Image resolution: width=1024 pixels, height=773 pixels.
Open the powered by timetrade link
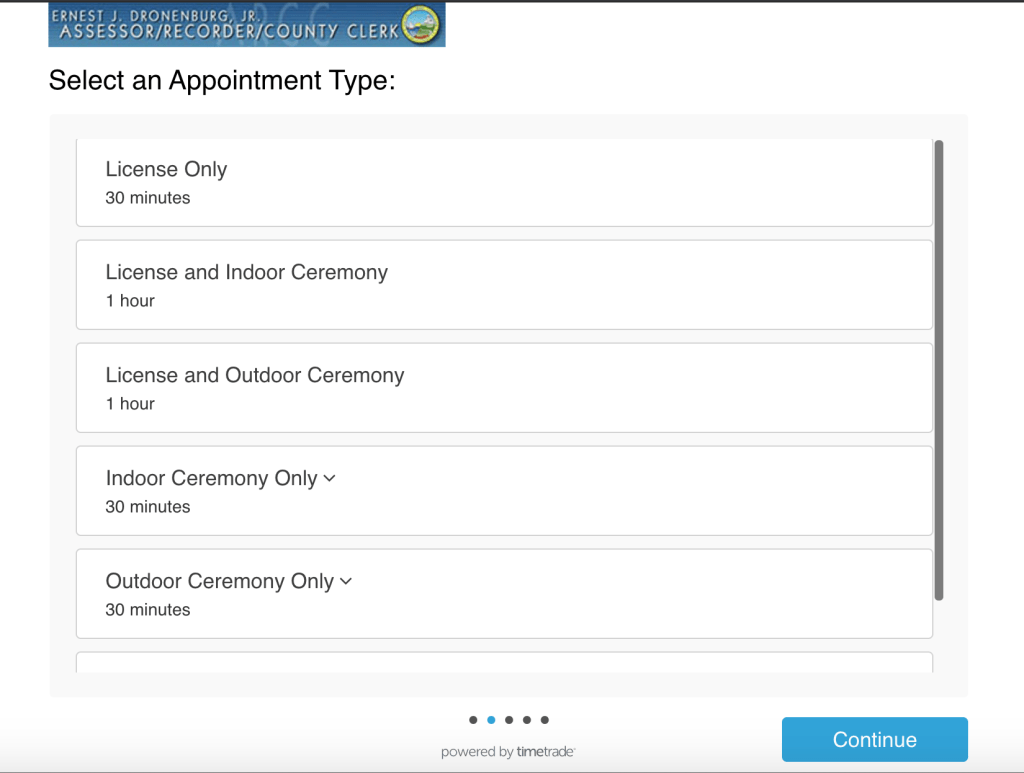pos(508,752)
